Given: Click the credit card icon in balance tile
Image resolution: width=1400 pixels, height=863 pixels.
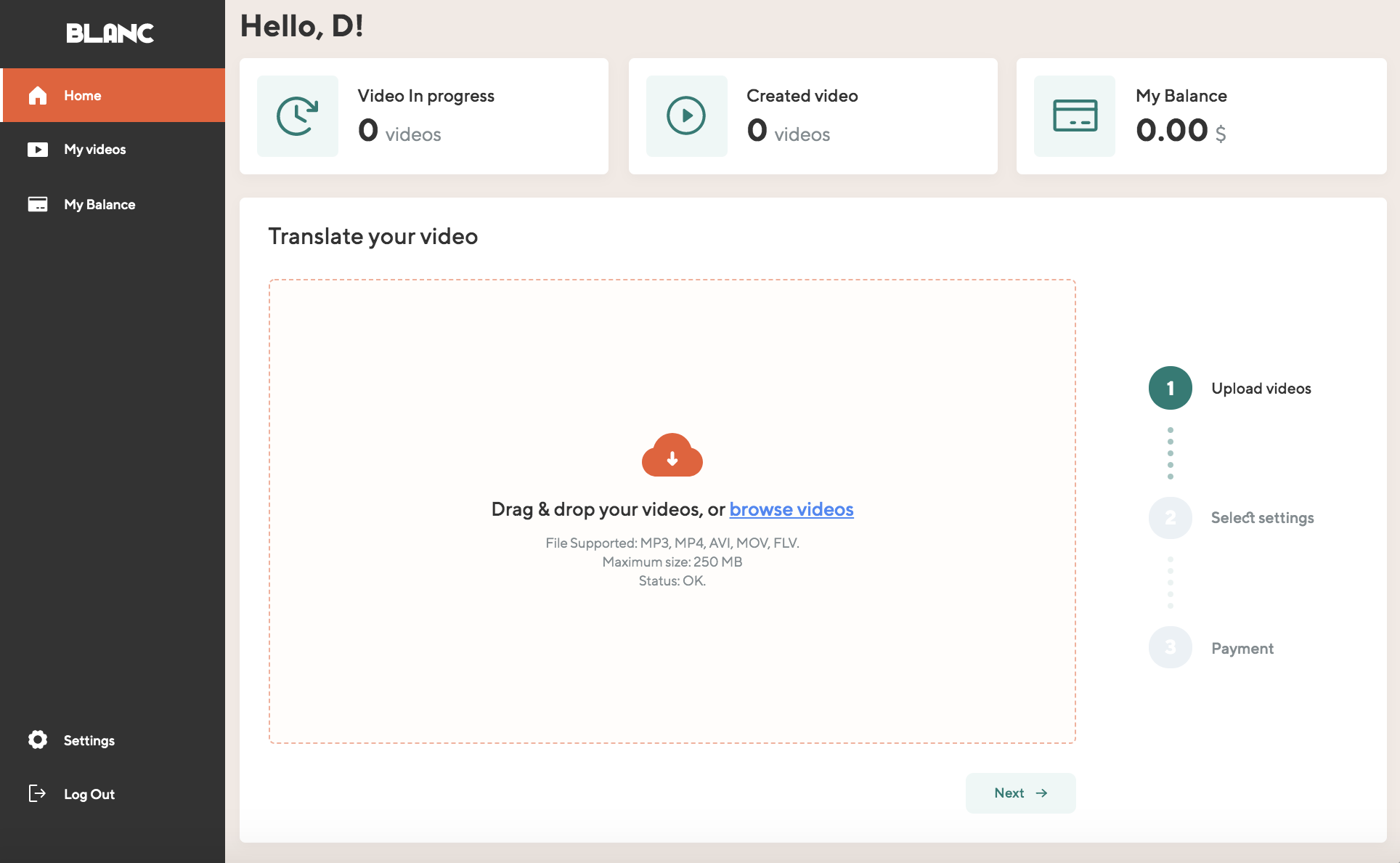Looking at the screenshot, I should [x=1075, y=116].
